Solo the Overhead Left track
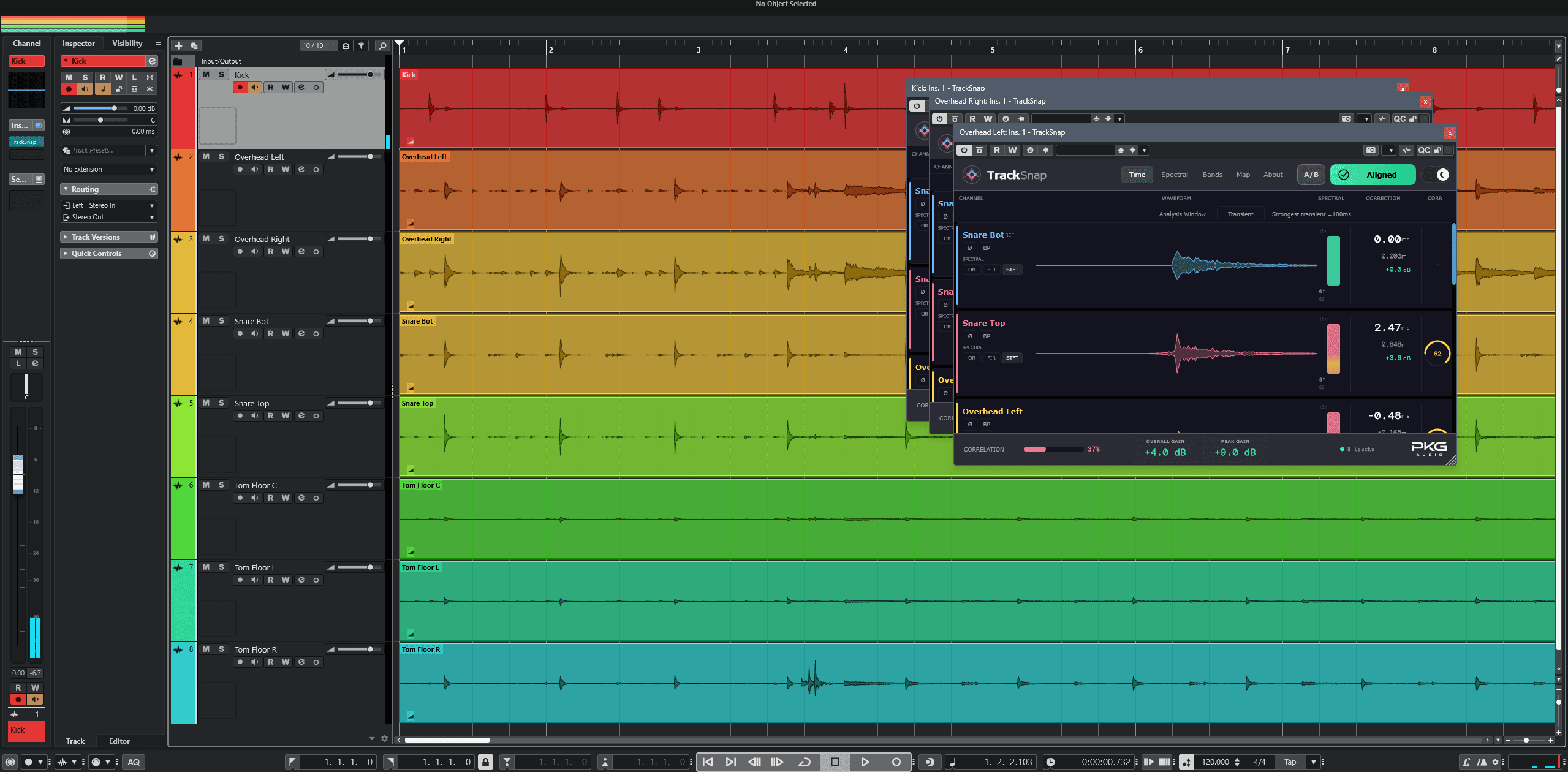Viewport: 1568px width, 772px height. (x=222, y=157)
